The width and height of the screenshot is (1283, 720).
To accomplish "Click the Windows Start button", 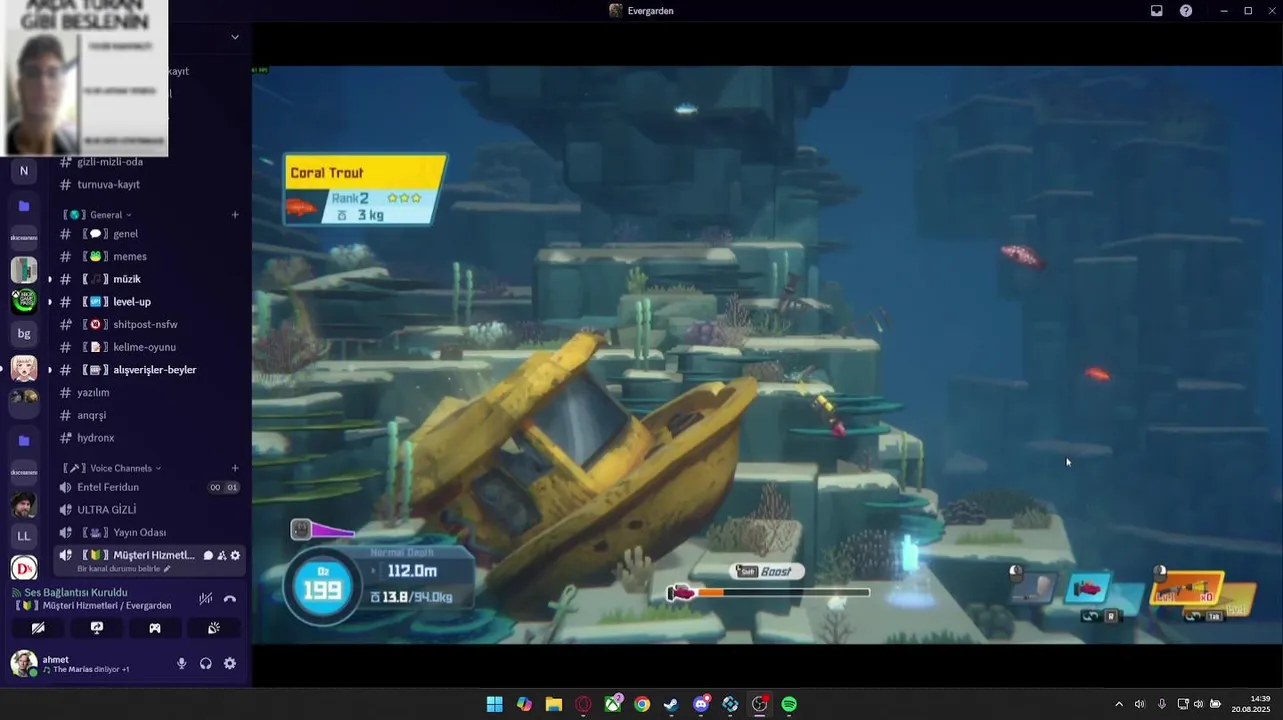I will pyautogui.click(x=494, y=704).
